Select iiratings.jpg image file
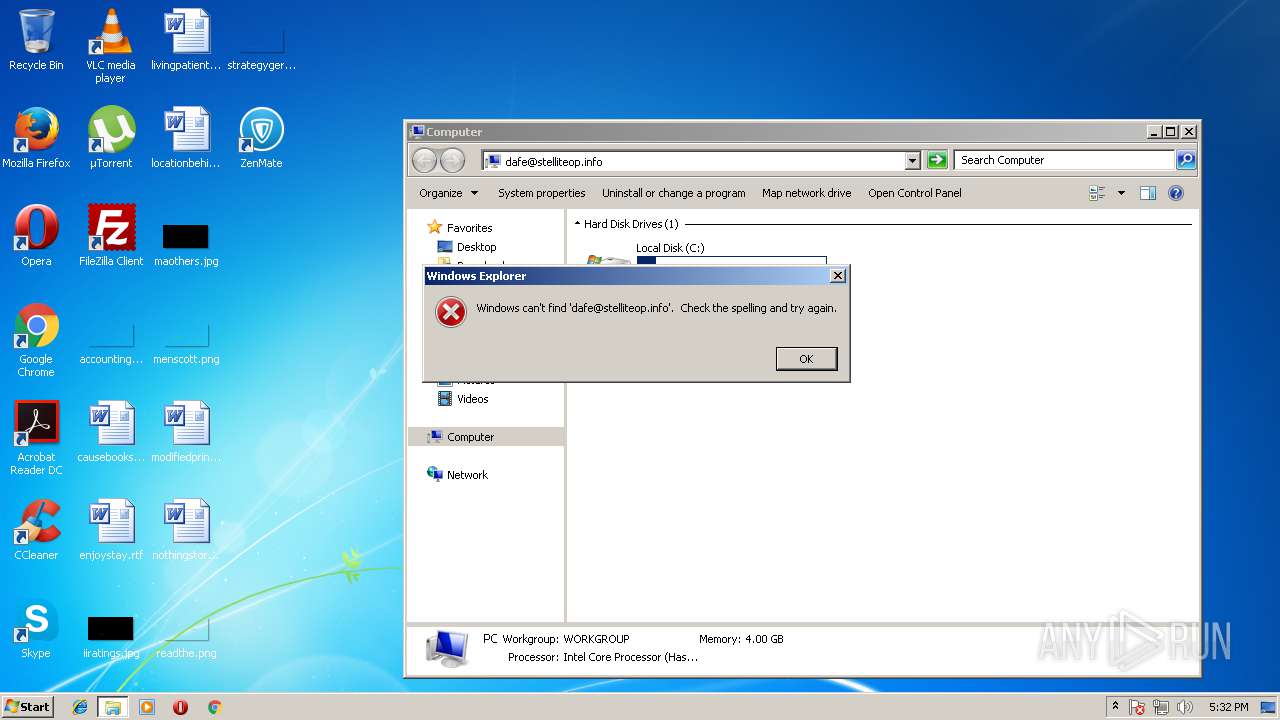 110,636
